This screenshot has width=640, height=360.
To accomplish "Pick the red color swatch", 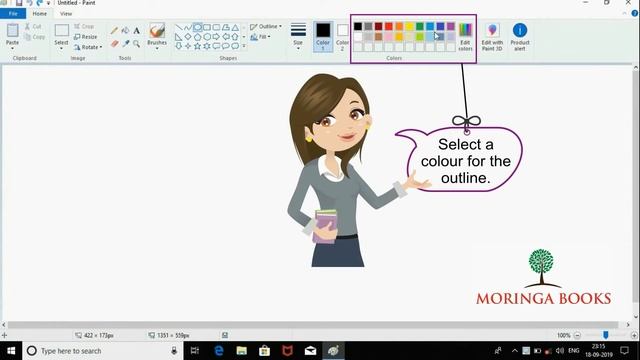I will (x=389, y=27).
